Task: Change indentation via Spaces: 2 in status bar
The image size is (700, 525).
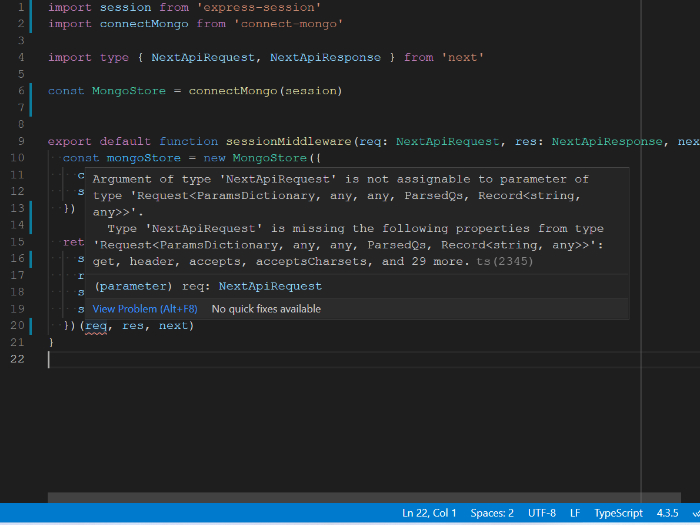Action: click(492, 513)
